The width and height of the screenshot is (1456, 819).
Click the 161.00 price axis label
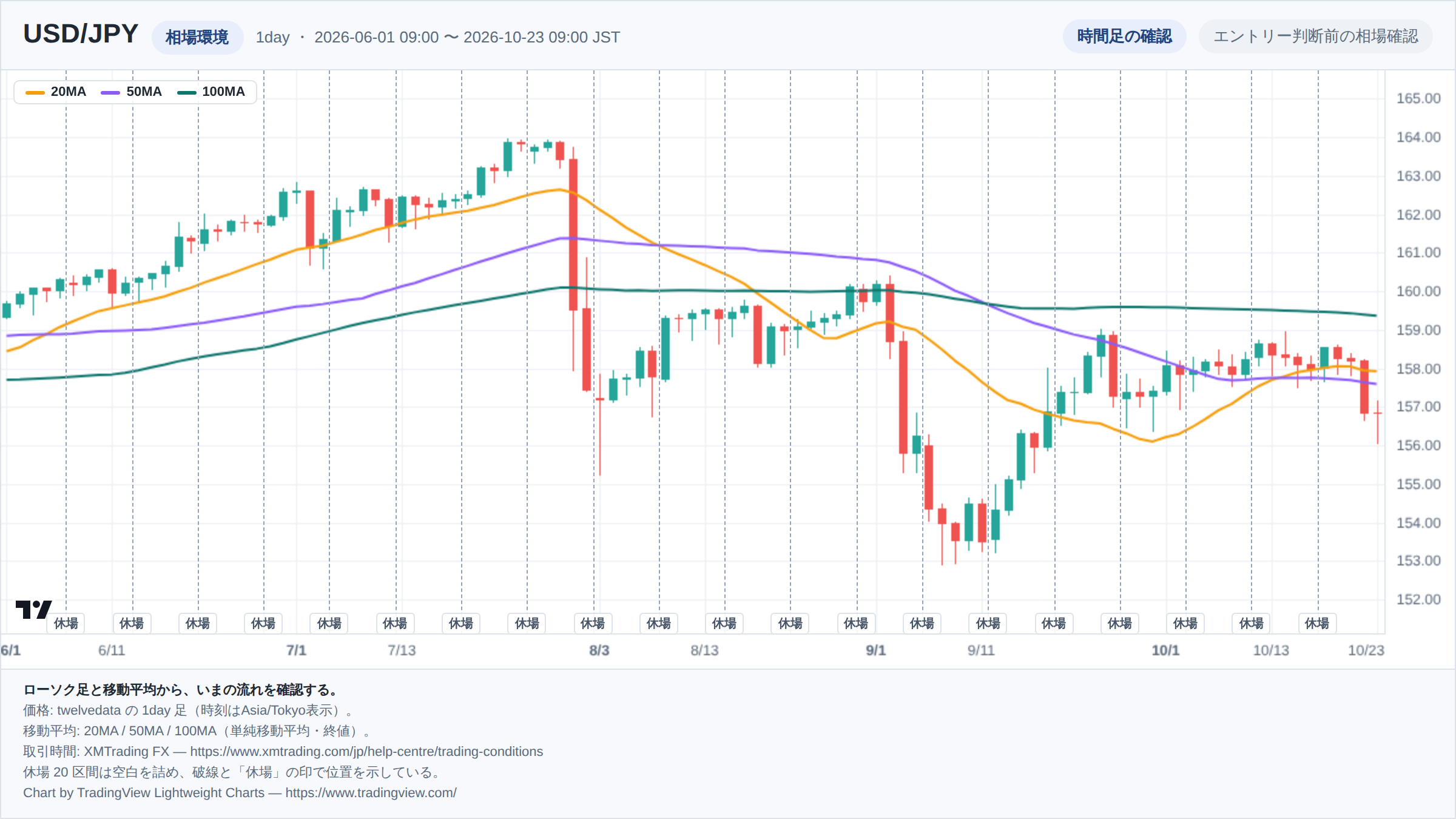coord(1418,252)
